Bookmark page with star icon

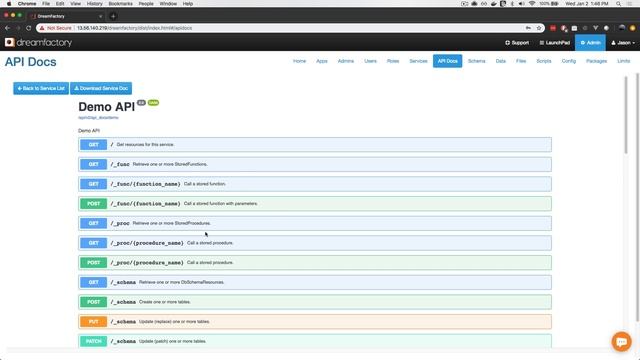[539, 28]
